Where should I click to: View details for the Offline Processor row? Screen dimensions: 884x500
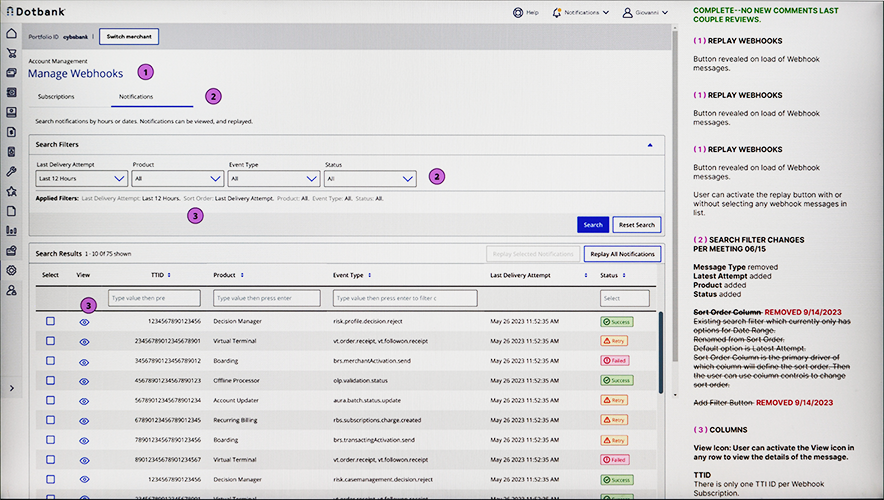[x=84, y=380]
